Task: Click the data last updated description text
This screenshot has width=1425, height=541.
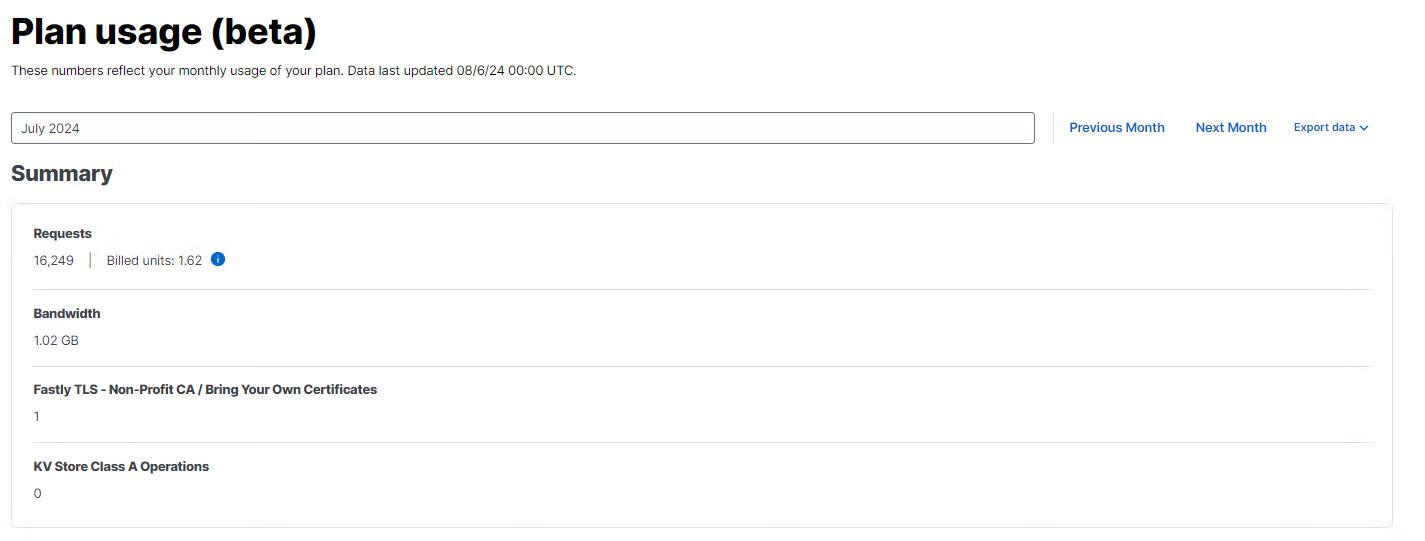Action: click(293, 71)
